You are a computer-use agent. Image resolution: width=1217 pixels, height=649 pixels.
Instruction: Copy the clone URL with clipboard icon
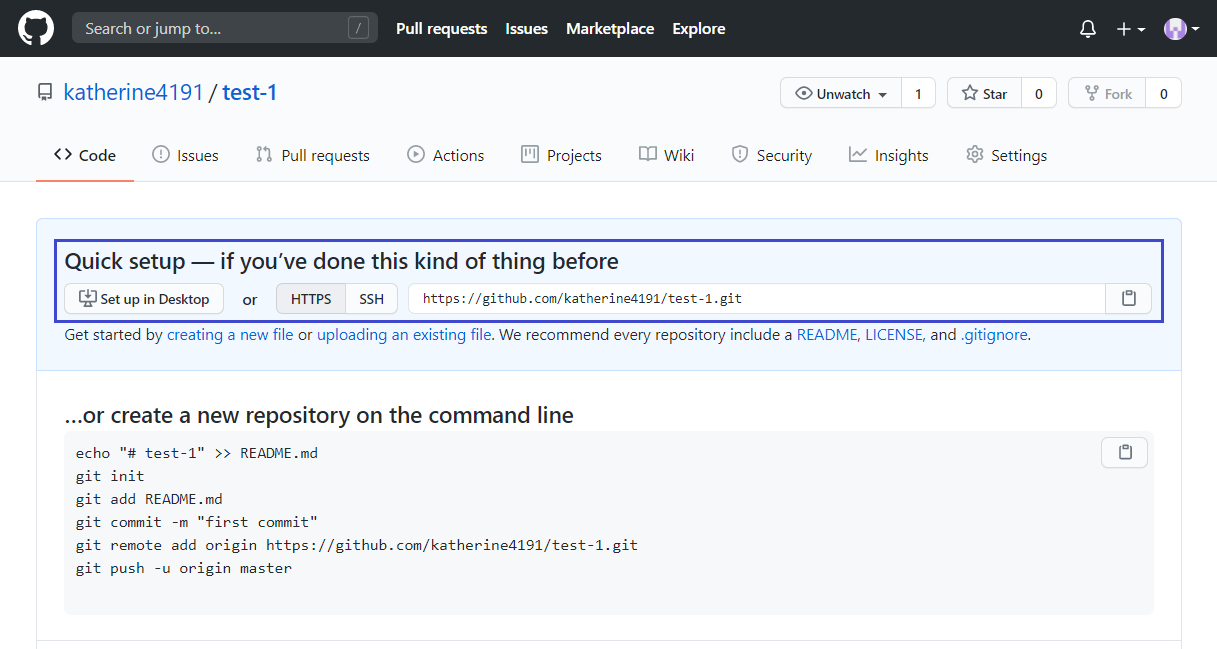(1128, 299)
